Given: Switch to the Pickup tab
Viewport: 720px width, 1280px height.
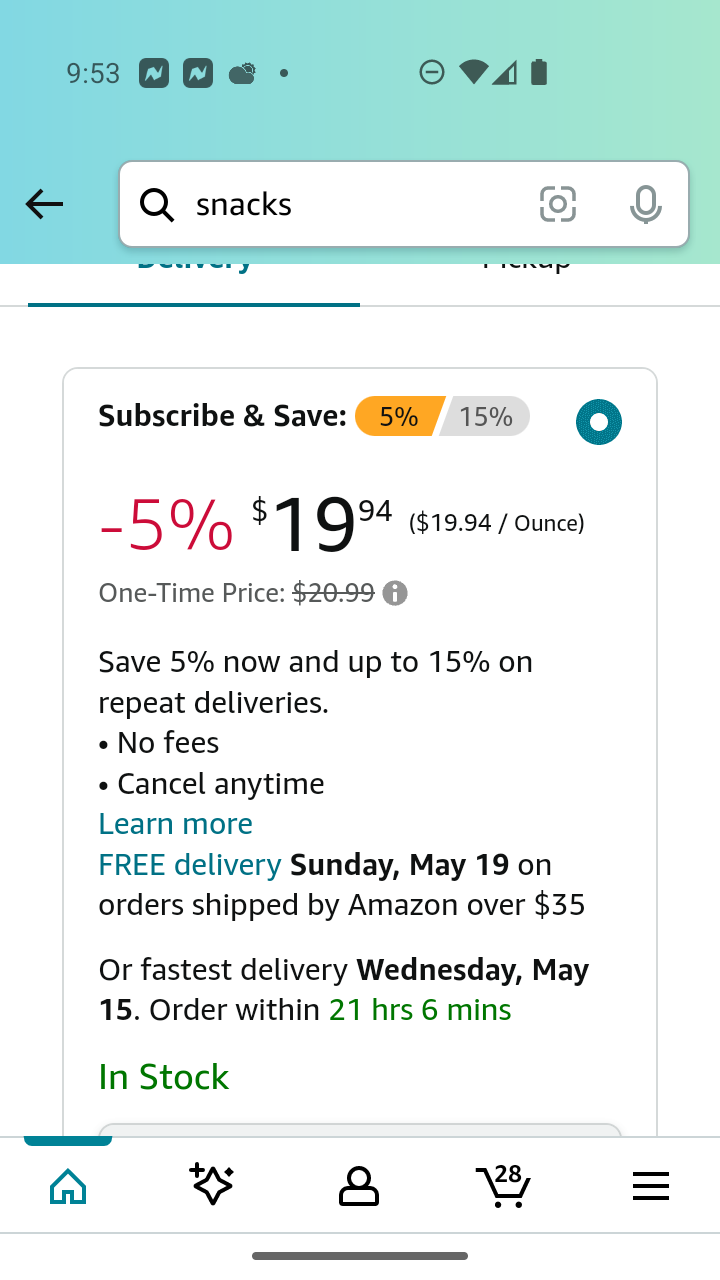Looking at the screenshot, I should pos(526,272).
